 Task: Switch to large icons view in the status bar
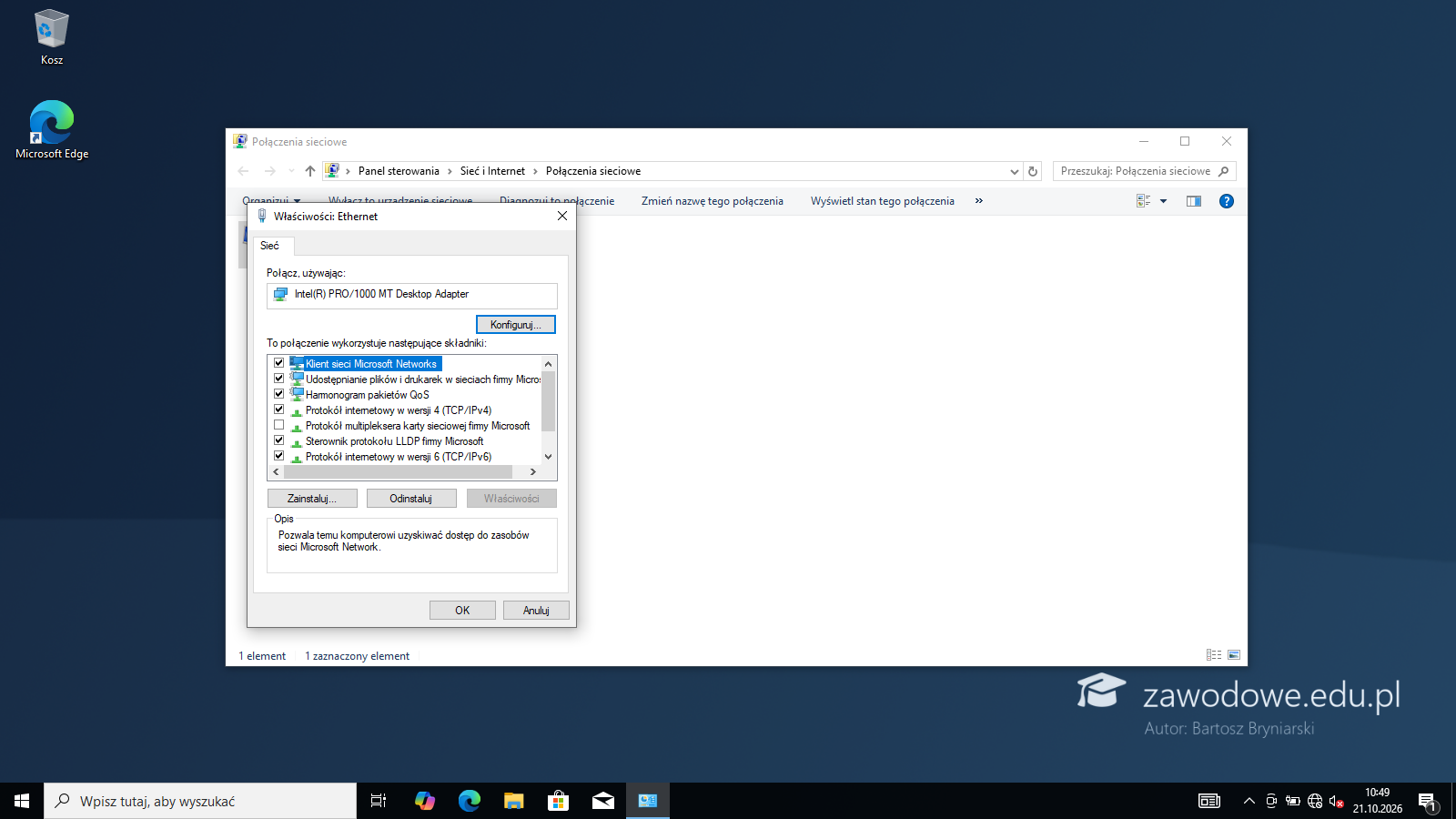click(x=1234, y=655)
